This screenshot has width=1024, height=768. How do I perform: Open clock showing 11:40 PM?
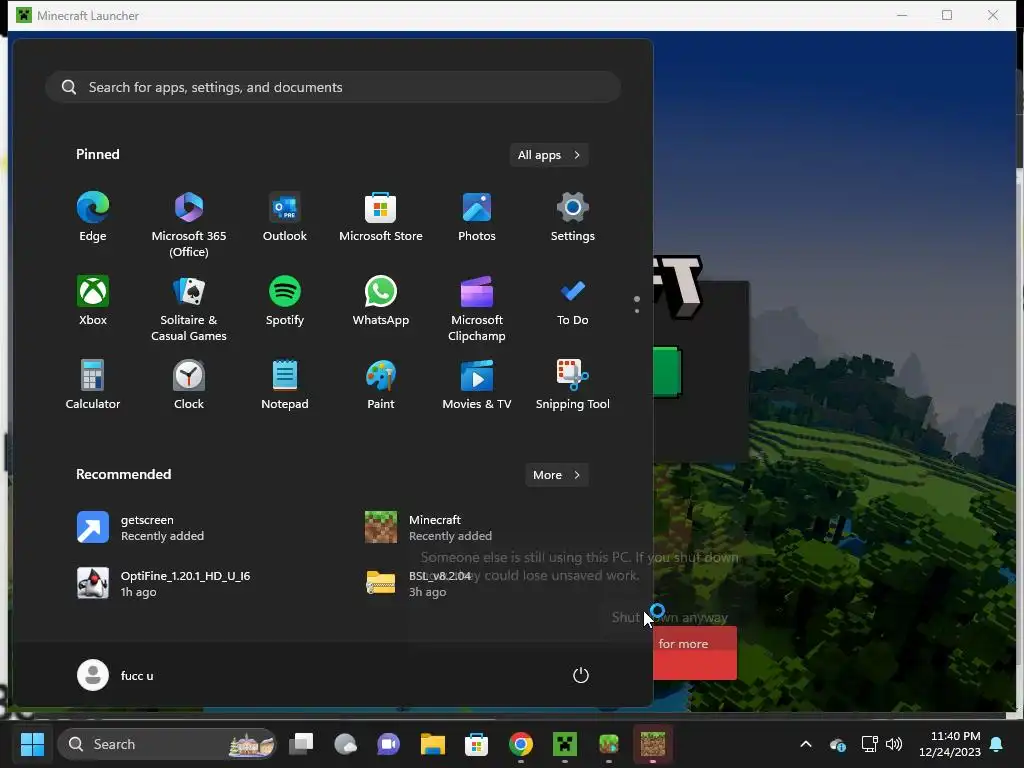(950, 744)
